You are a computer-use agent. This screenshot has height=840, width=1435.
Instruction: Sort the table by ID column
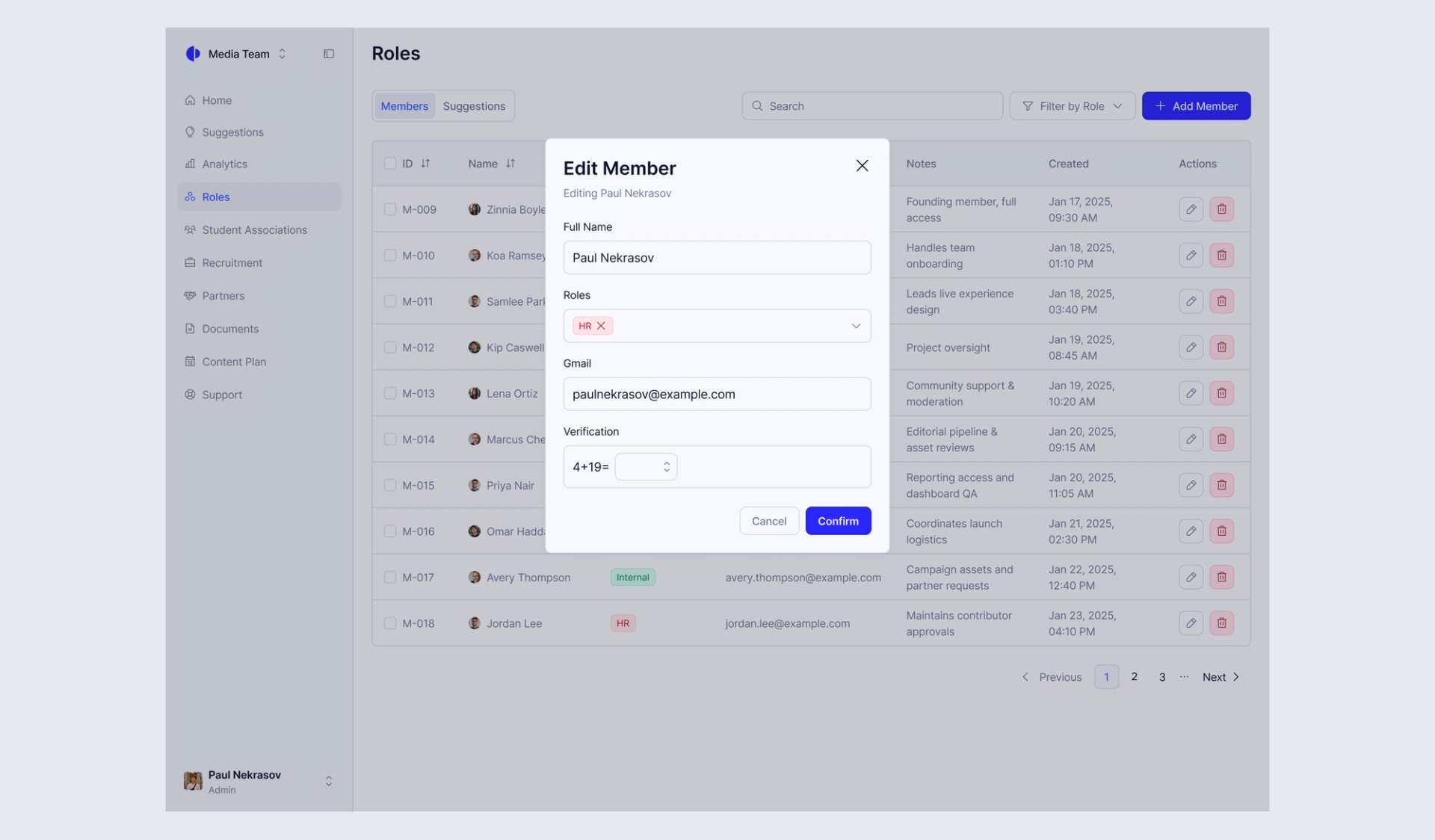(425, 164)
